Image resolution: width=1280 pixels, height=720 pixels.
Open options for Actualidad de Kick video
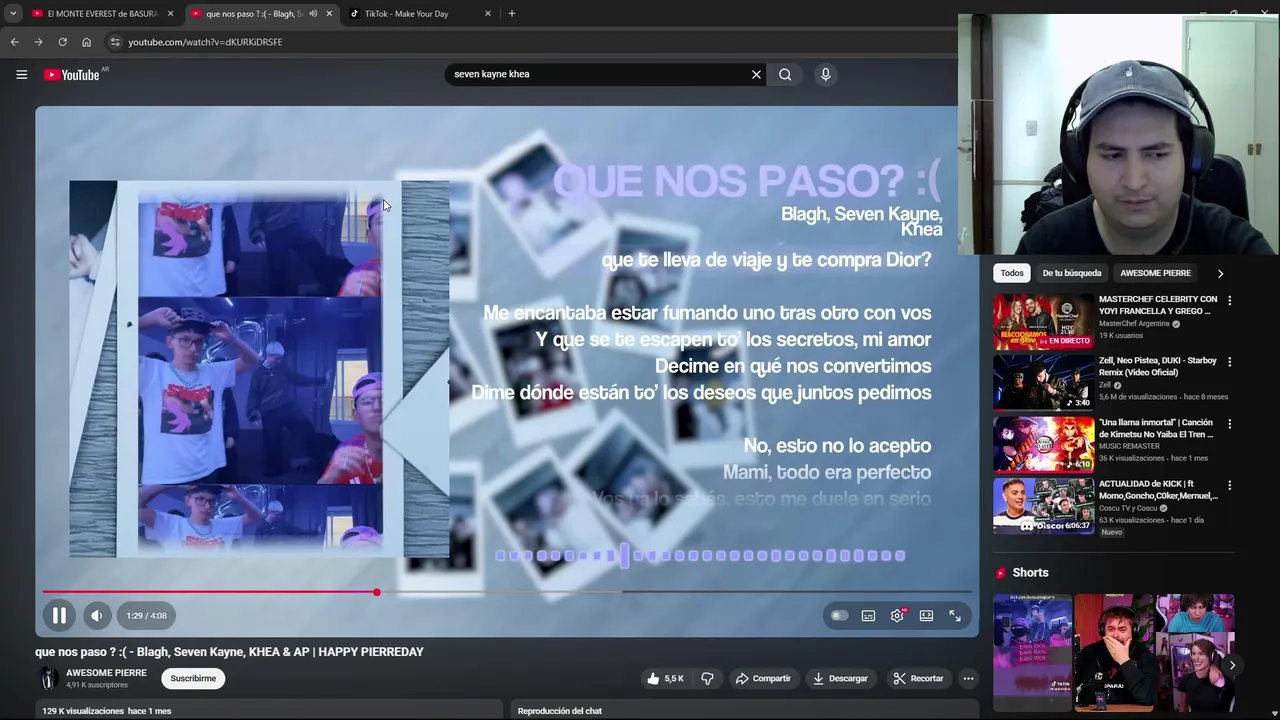[1229, 485]
